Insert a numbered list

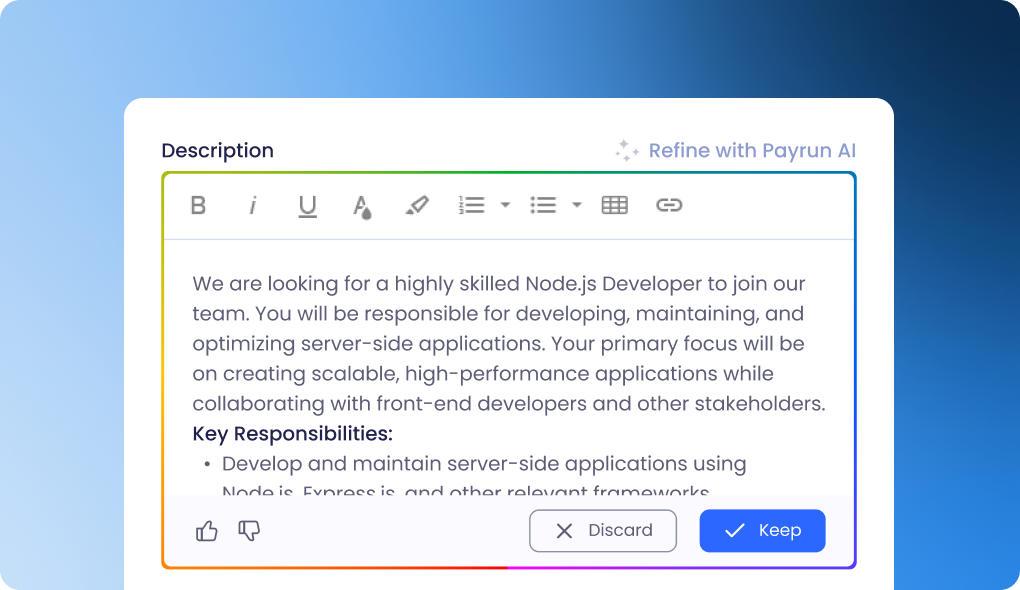point(471,205)
